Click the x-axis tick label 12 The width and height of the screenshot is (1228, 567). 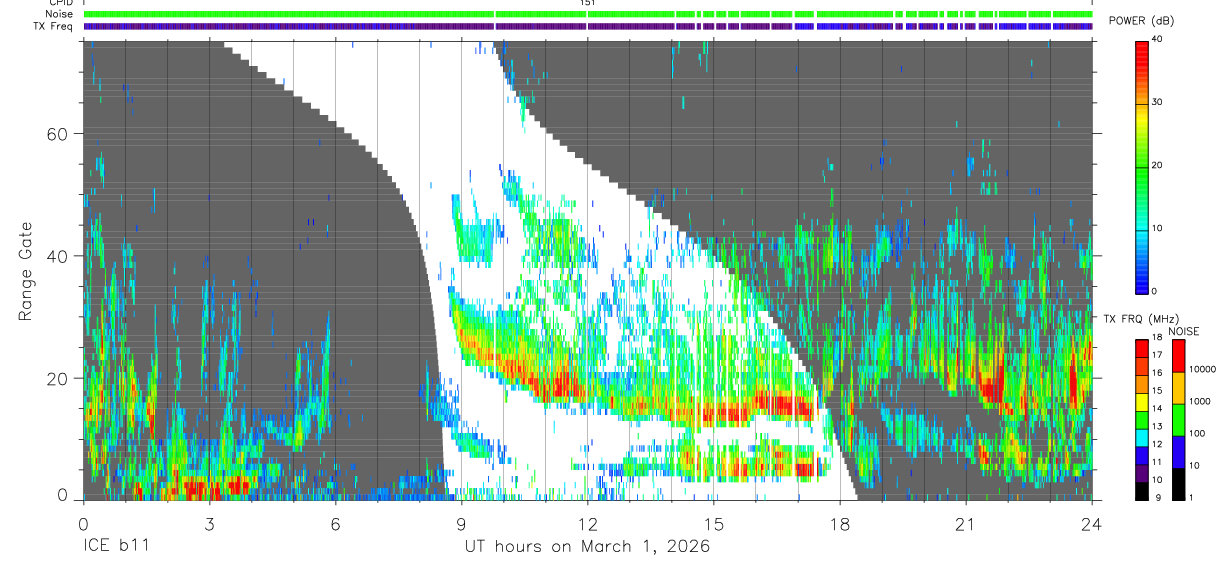point(588,523)
